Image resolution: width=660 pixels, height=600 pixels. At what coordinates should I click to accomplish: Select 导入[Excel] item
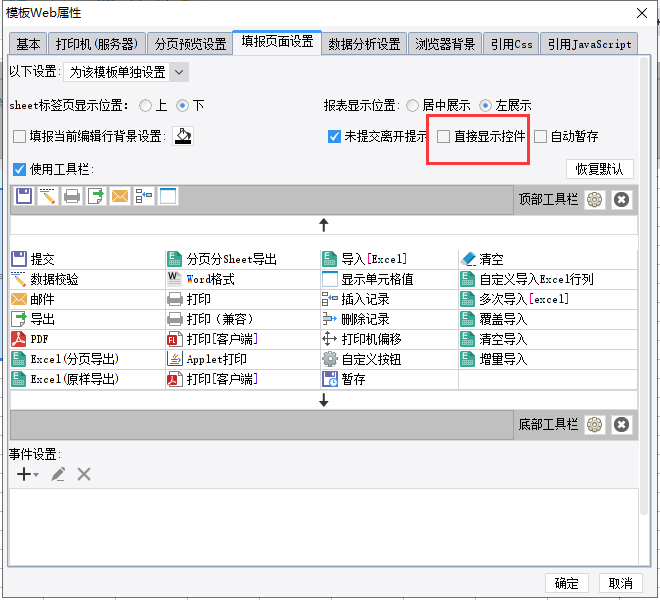click(389, 259)
